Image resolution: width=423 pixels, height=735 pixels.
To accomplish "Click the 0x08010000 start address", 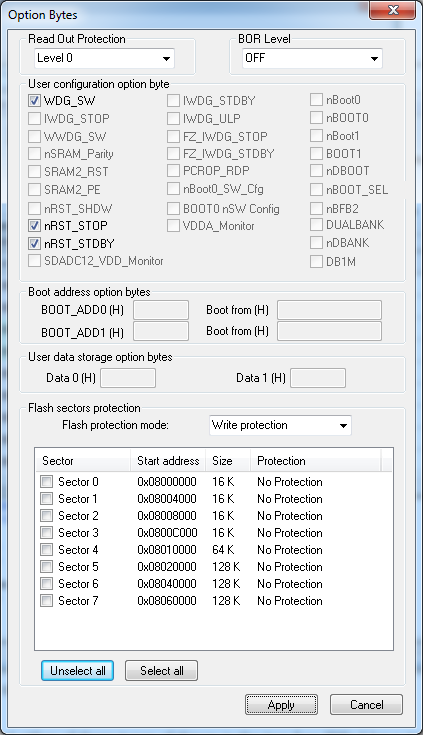I will [167, 550].
